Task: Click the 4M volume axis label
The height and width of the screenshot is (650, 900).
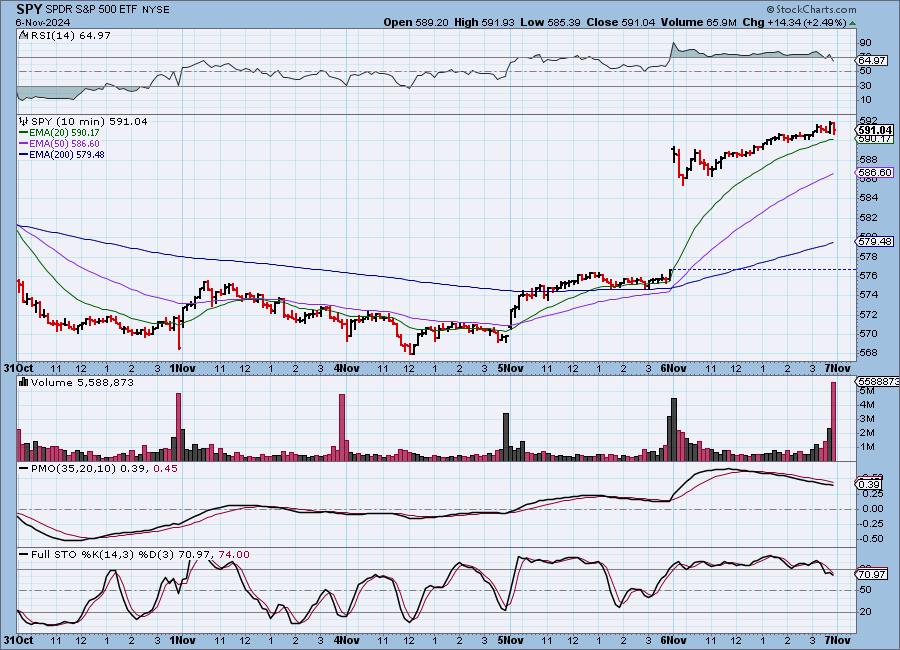Action: (867, 405)
